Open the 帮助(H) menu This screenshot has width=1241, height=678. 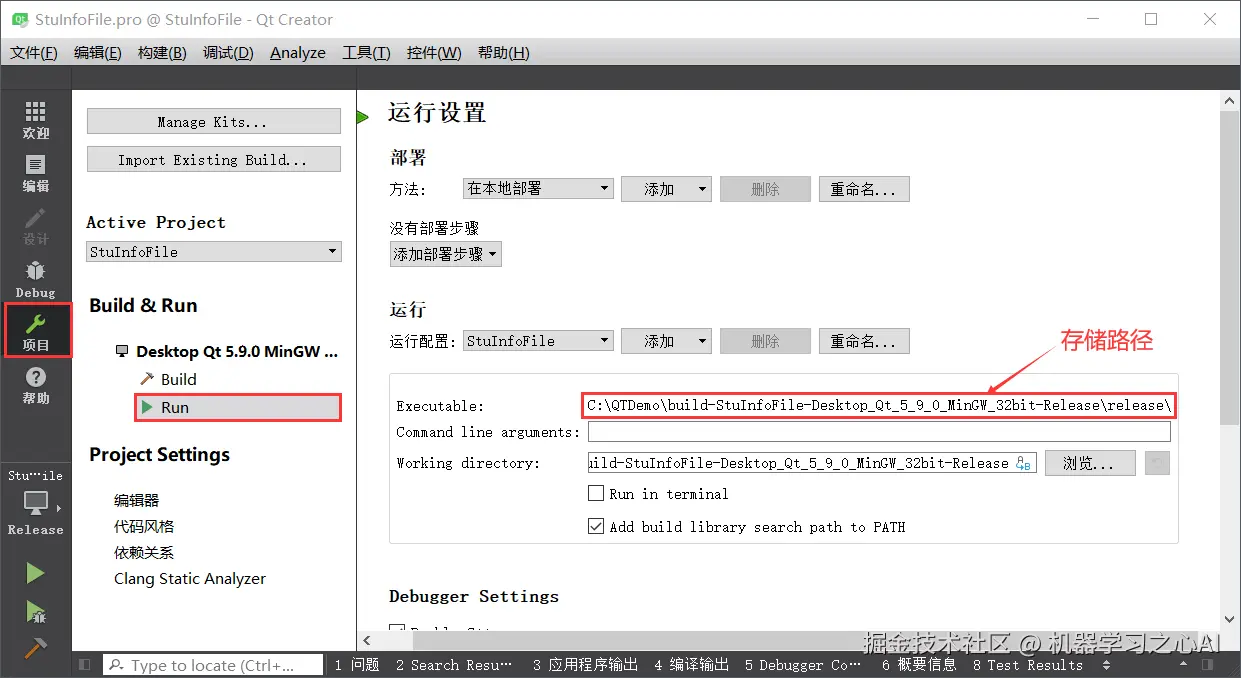tap(504, 52)
